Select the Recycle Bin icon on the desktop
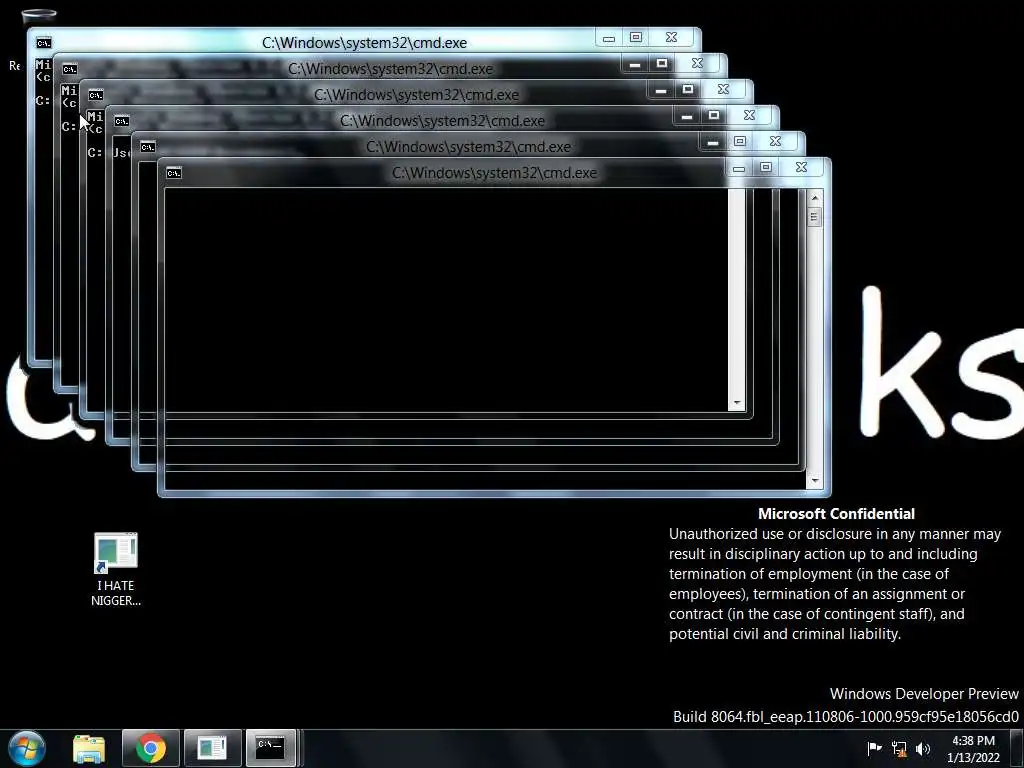 pos(39,16)
